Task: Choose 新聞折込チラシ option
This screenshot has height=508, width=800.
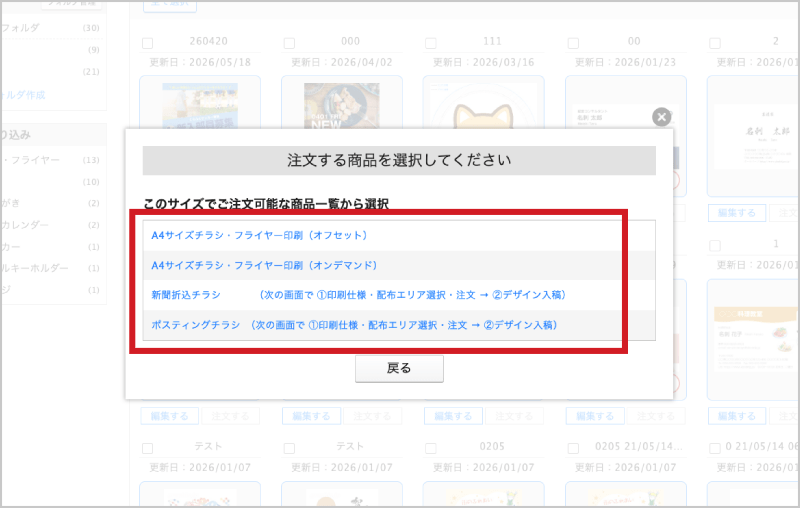Action: (x=358, y=295)
